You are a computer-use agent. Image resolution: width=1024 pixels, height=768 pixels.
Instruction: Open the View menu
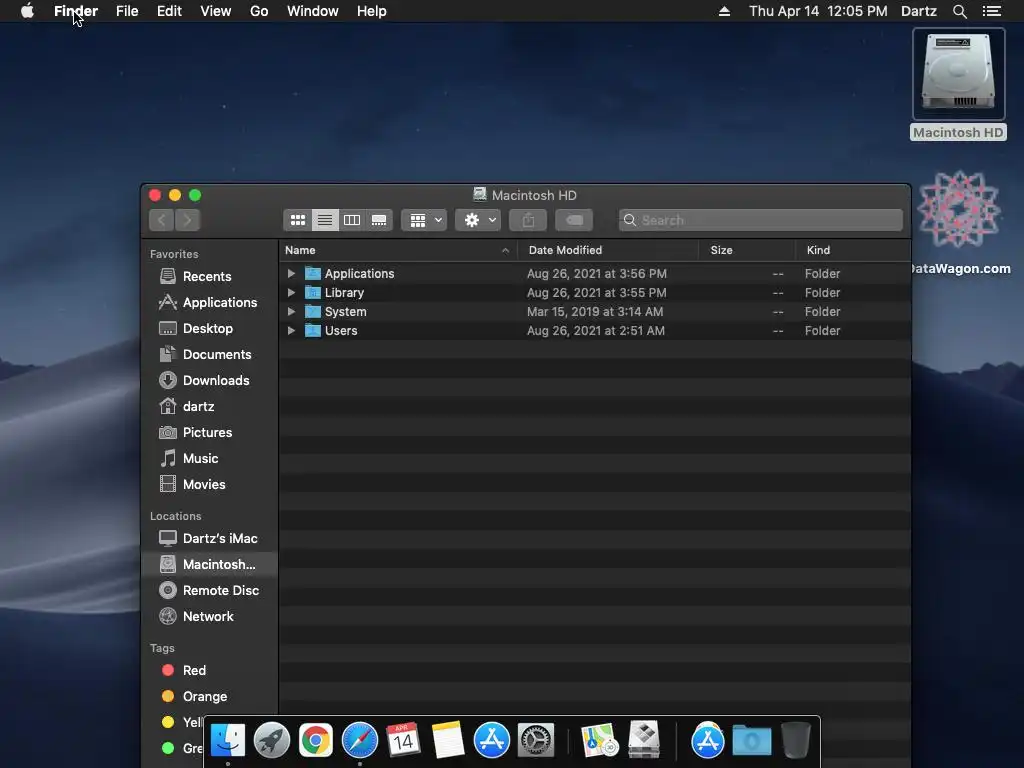(x=216, y=11)
